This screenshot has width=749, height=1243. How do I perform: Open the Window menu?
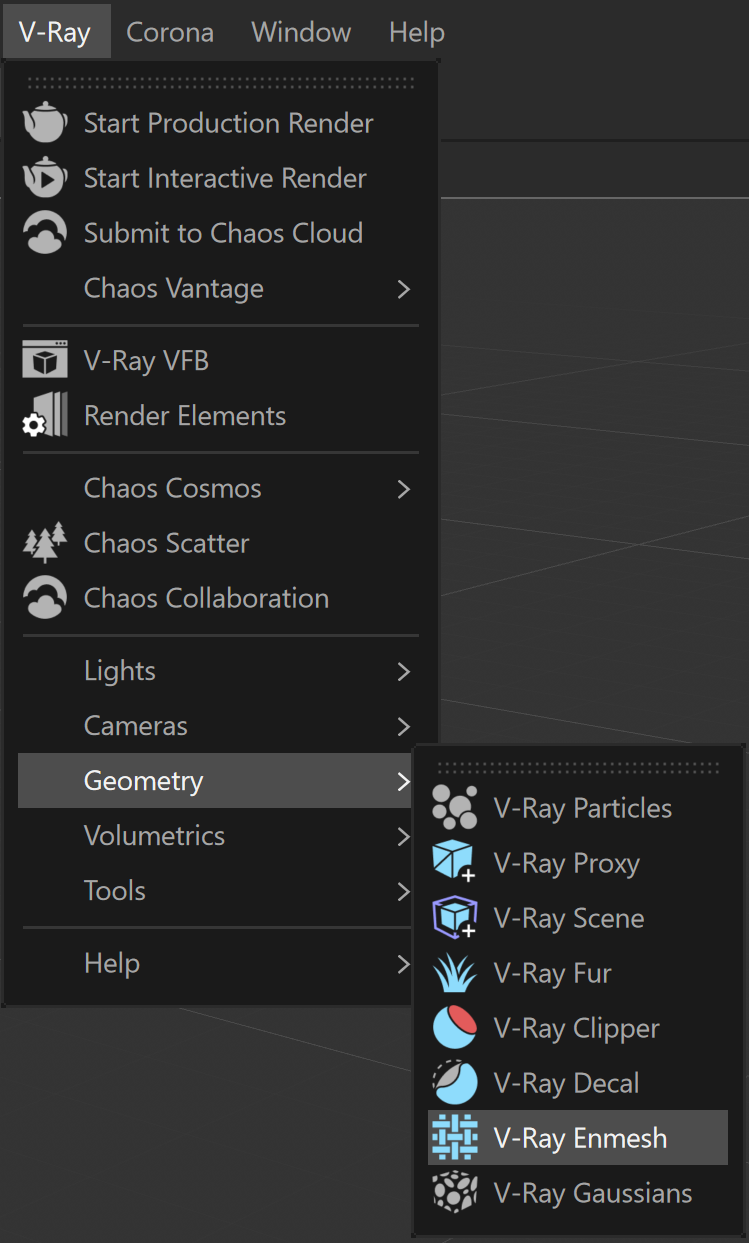pyautogui.click(x=301, y=32)
